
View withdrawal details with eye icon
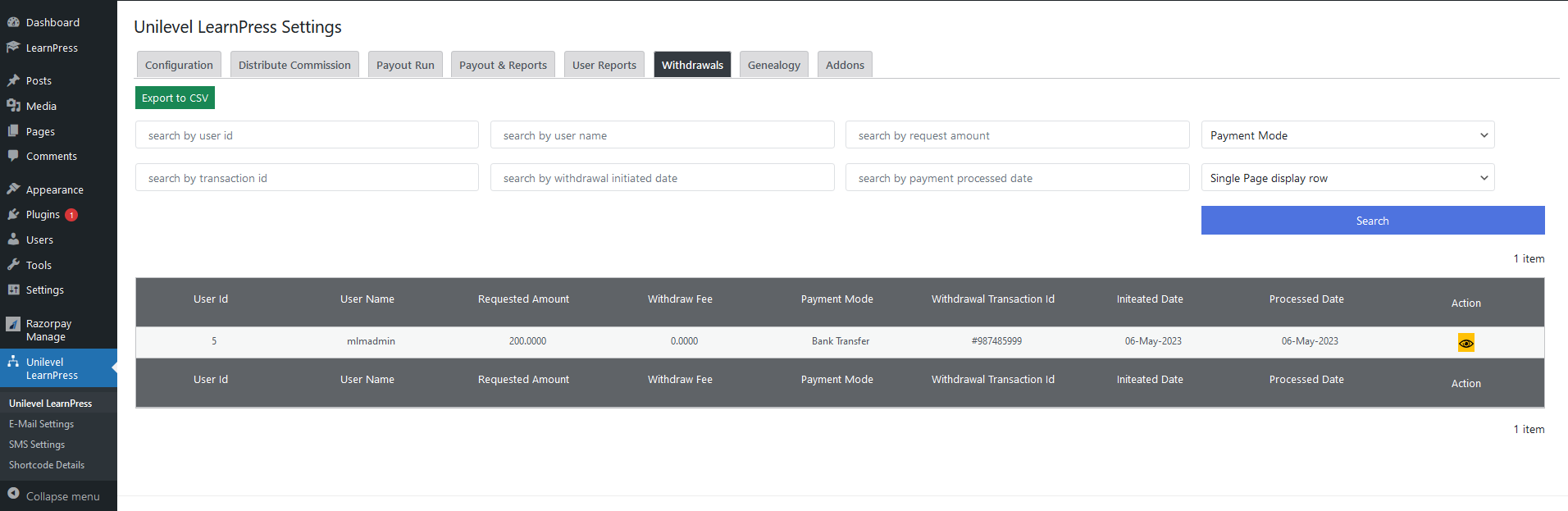1465,343
